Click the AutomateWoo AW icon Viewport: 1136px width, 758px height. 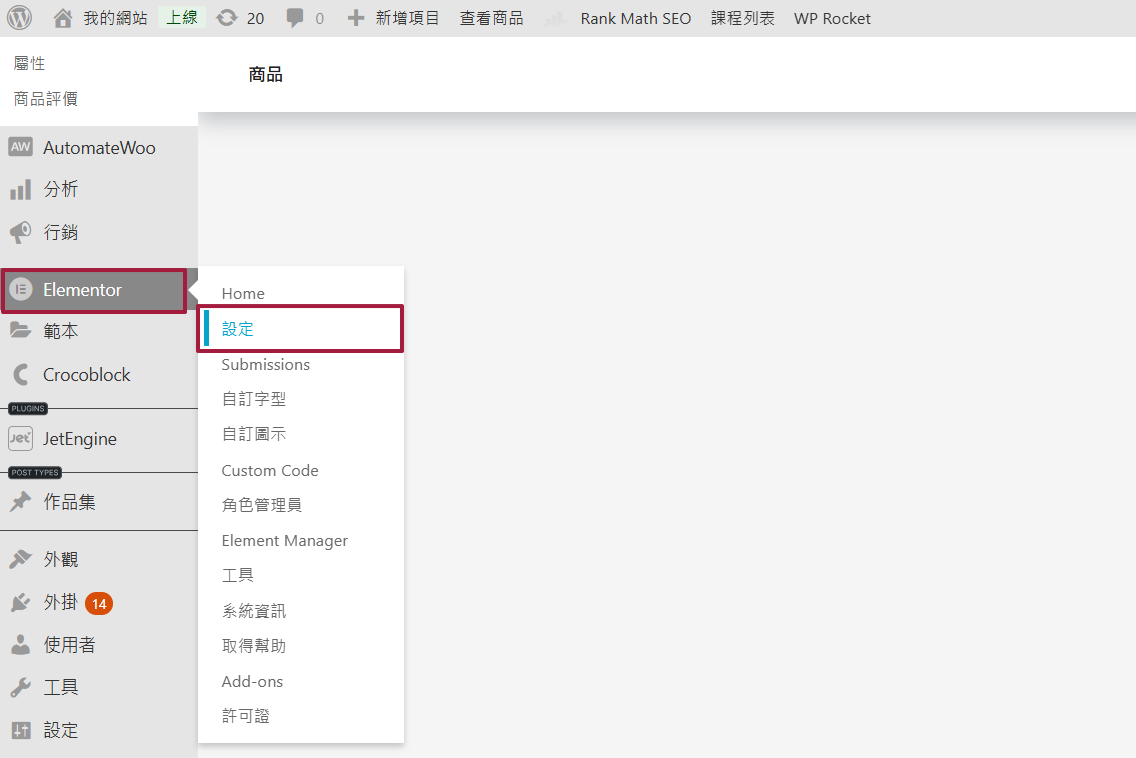pos(20,147)
